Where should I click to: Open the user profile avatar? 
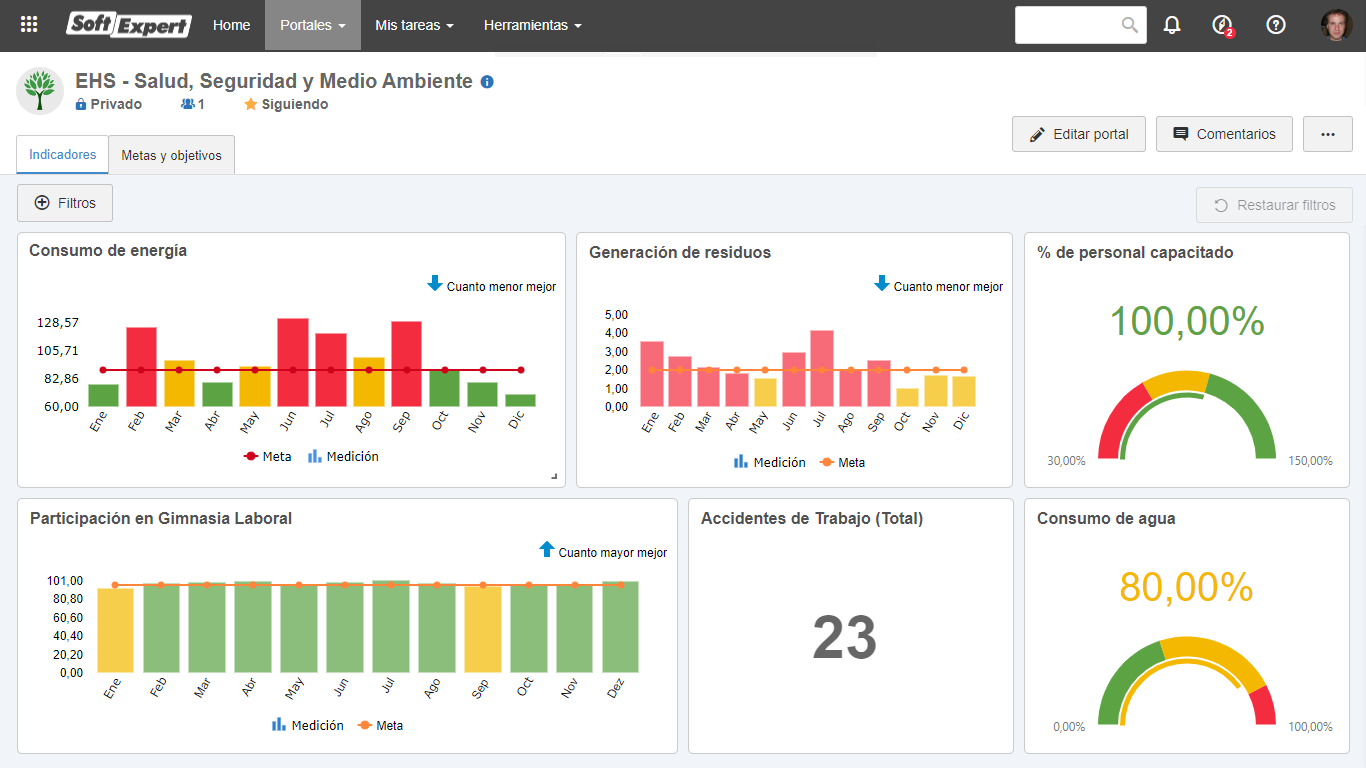coord(1336,25)
